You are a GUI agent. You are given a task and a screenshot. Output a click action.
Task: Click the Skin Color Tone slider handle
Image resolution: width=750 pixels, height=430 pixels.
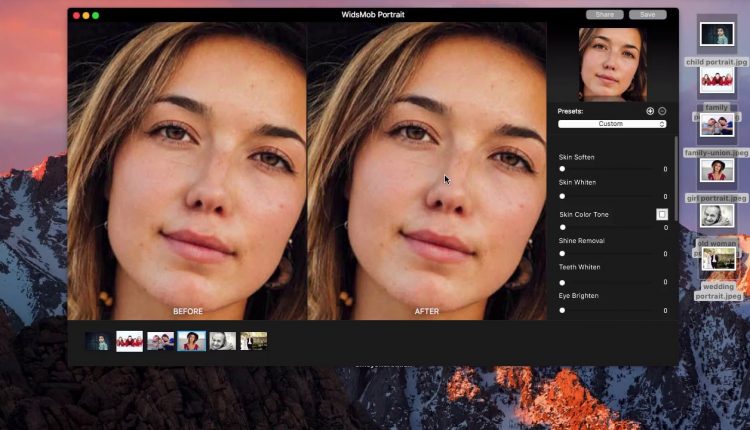click(x=562, y=227)
